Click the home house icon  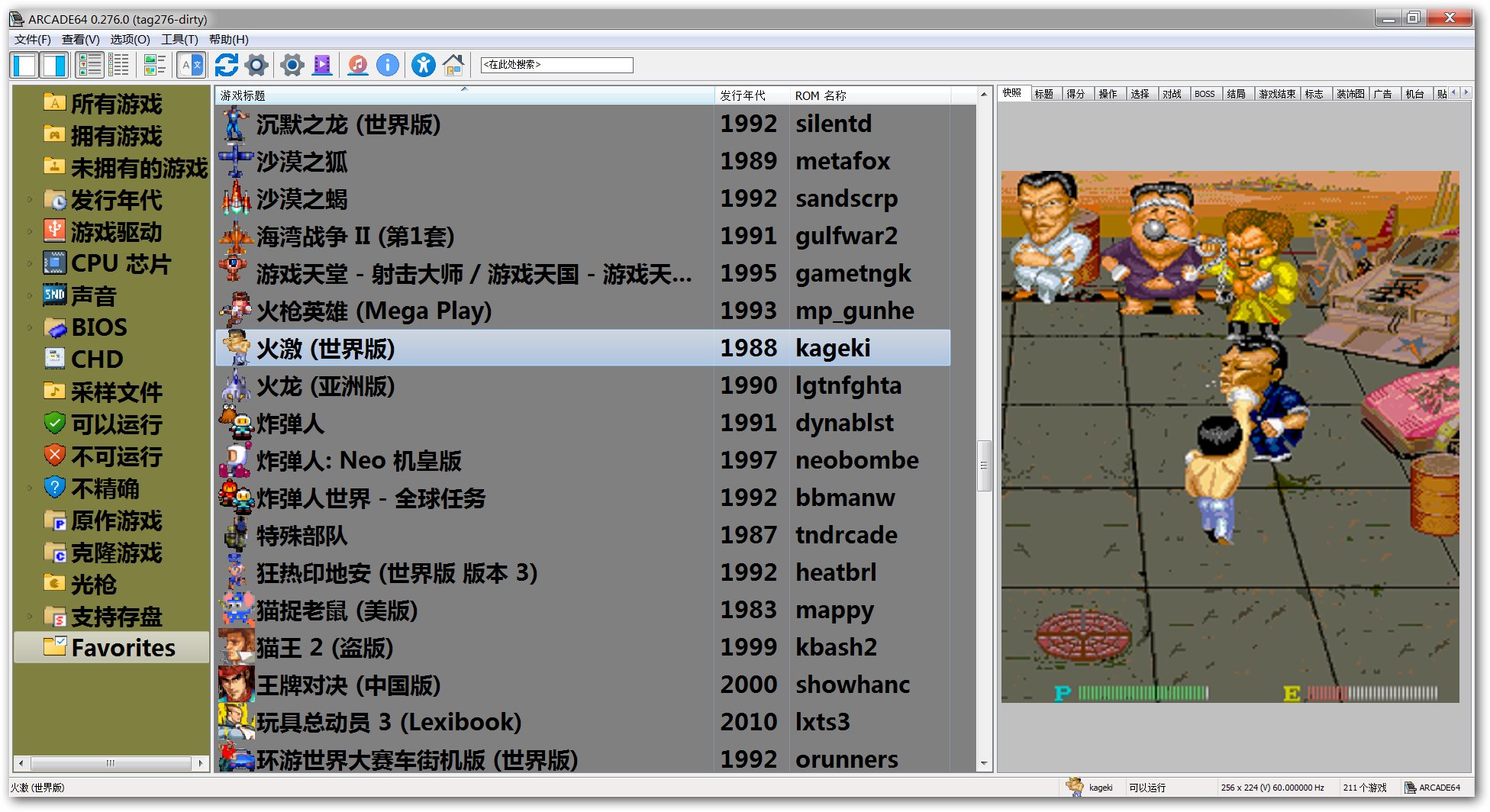453,66
